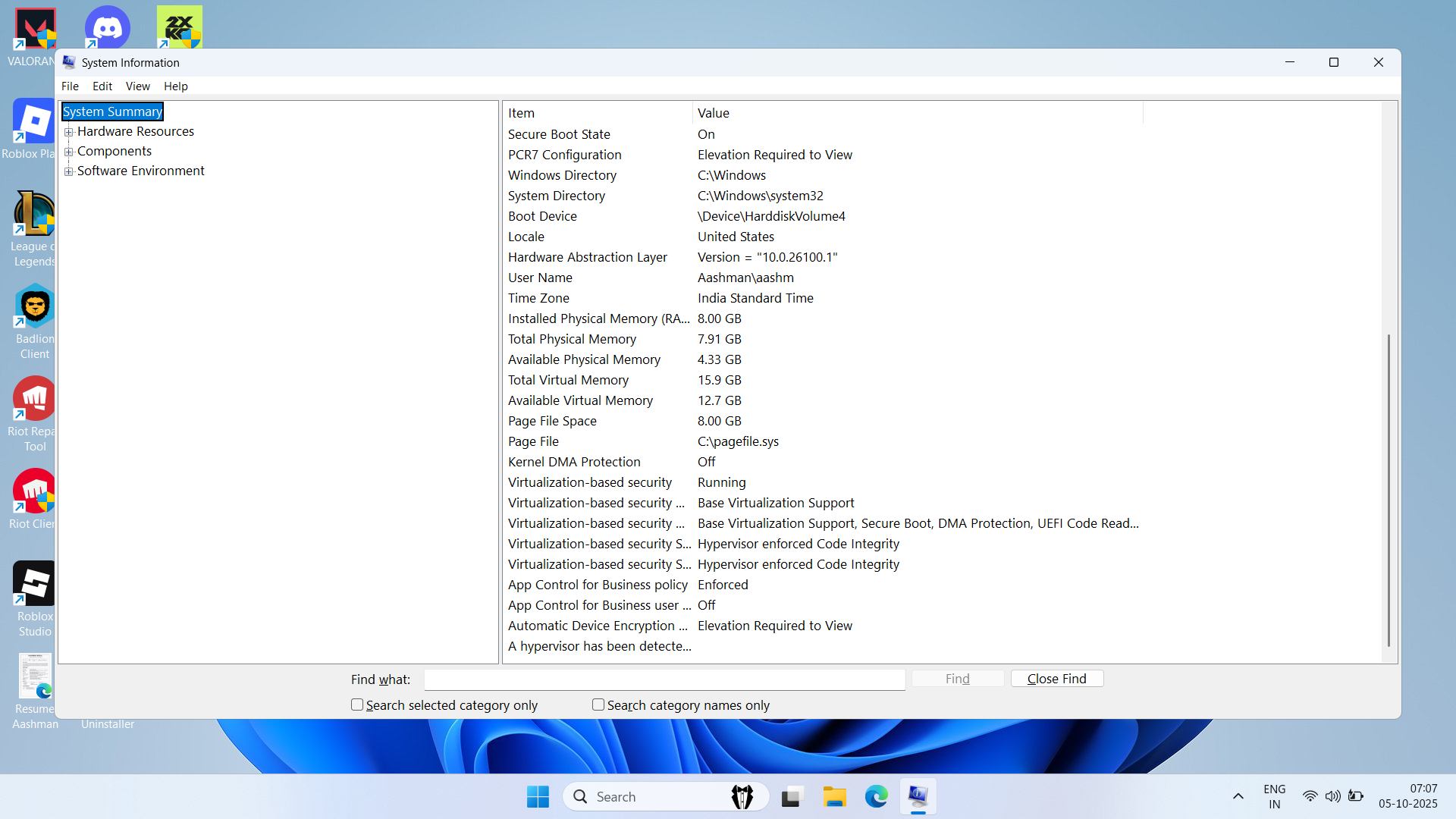Open the File menu
Viewport: 1456px width, 819px height.
(70, 86)
